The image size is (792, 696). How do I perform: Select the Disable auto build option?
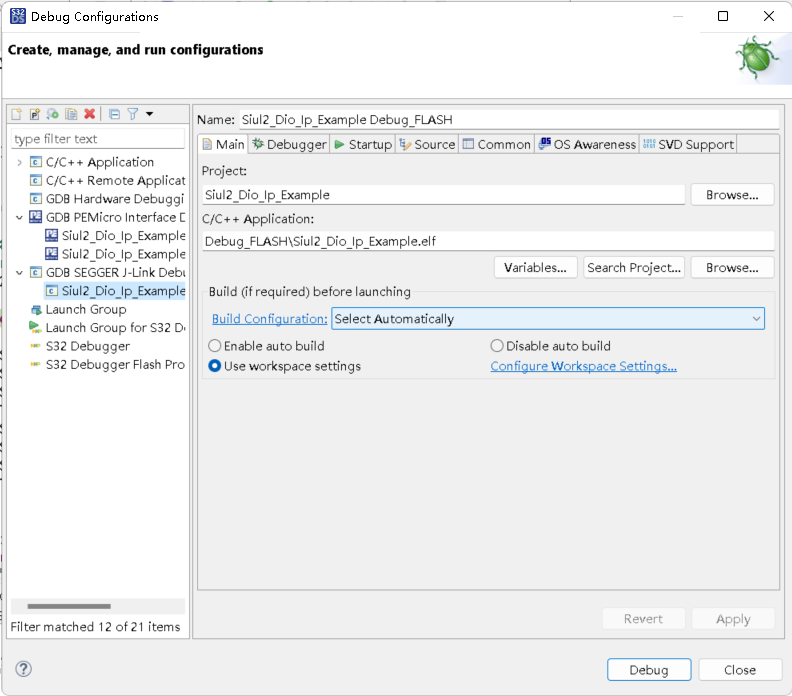pyautogui.click(x=497, y=346)
